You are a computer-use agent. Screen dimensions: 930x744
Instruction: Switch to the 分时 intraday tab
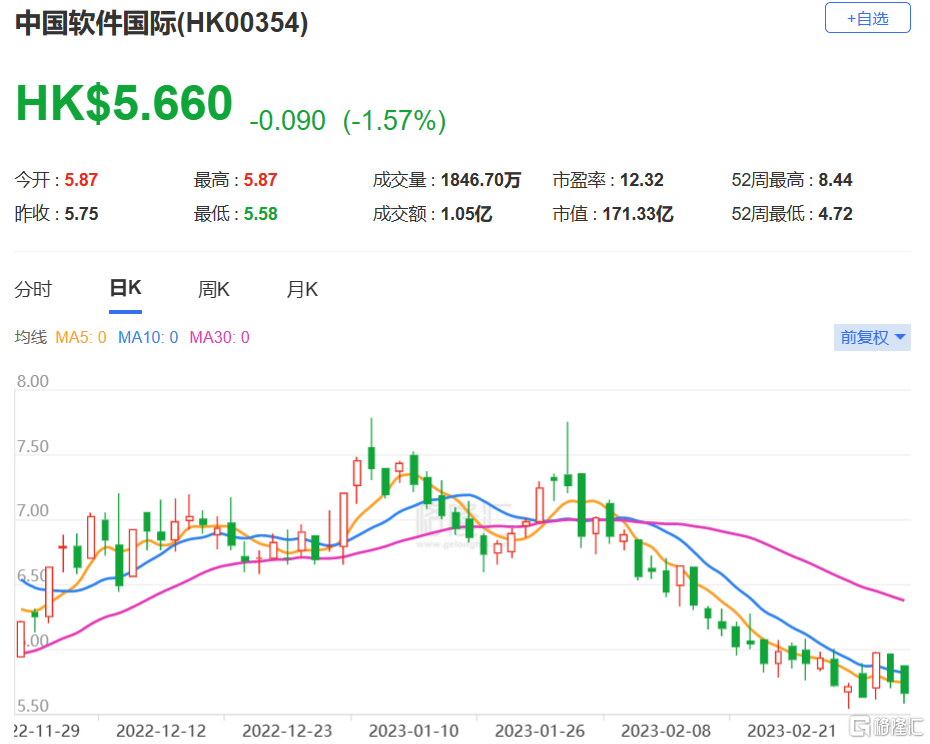tap(33, 290)
